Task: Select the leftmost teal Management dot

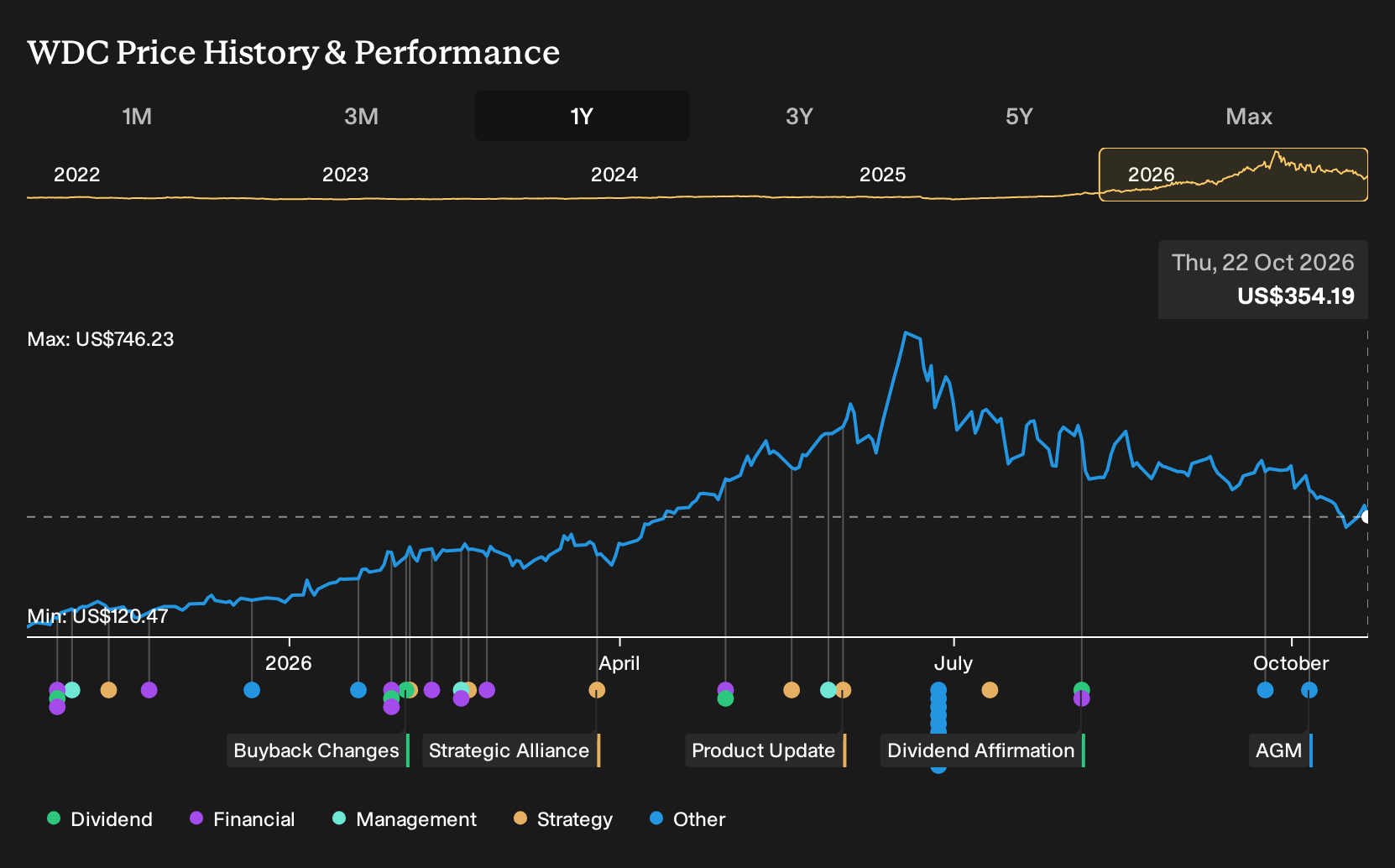Action: 72,690
